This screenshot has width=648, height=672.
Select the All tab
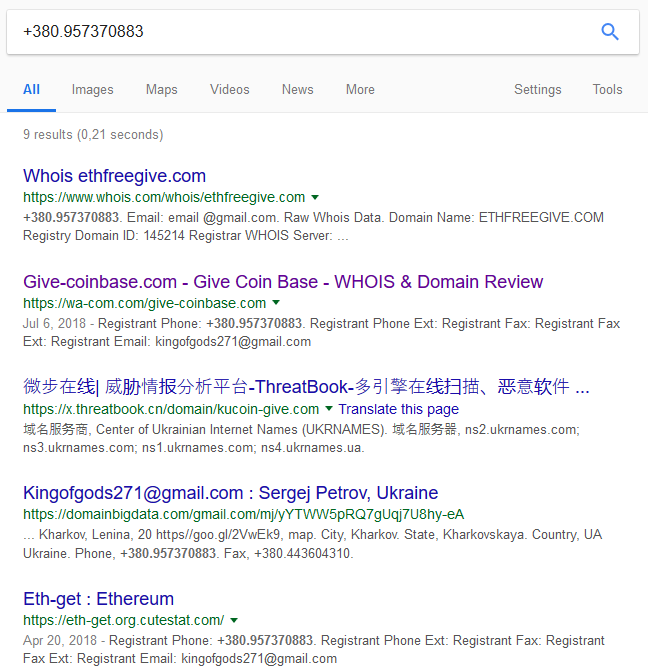31,90
